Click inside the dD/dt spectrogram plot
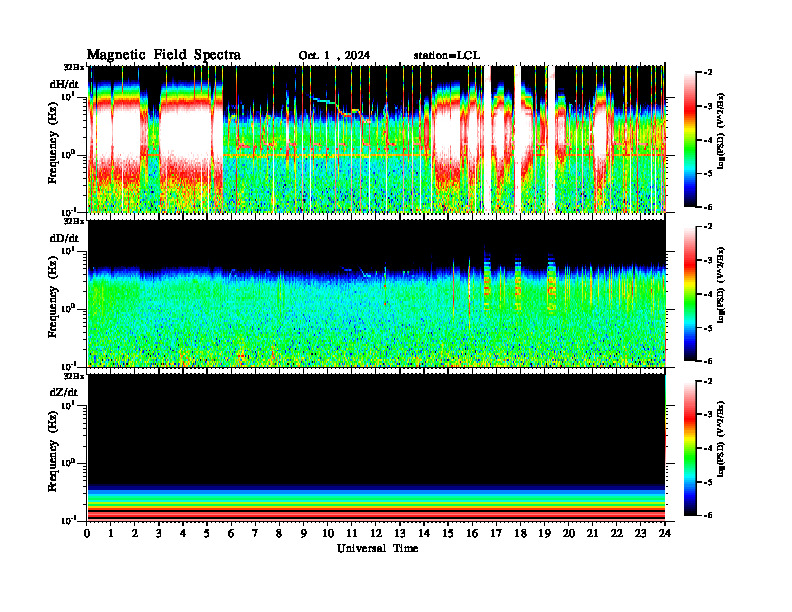Screen dimensions: 792x612 pos(376,293)
